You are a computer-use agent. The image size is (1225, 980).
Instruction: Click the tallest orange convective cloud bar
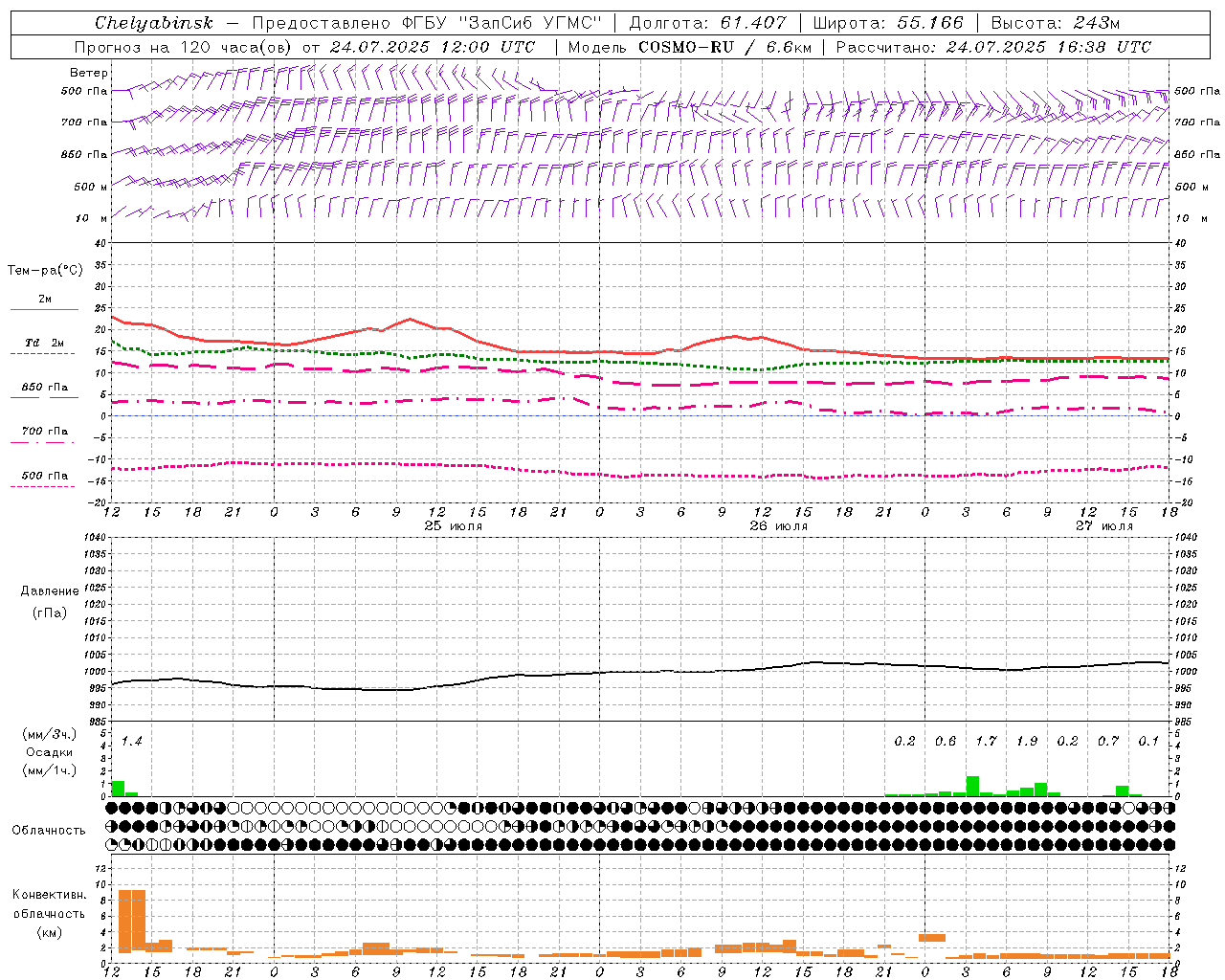[131, 921]
